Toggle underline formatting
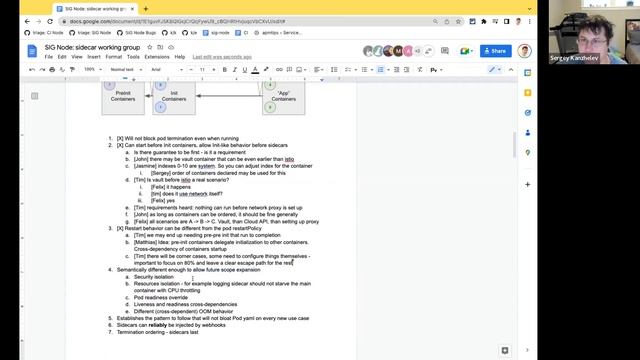This screenshot has height=360, width=640. [244, 70]
